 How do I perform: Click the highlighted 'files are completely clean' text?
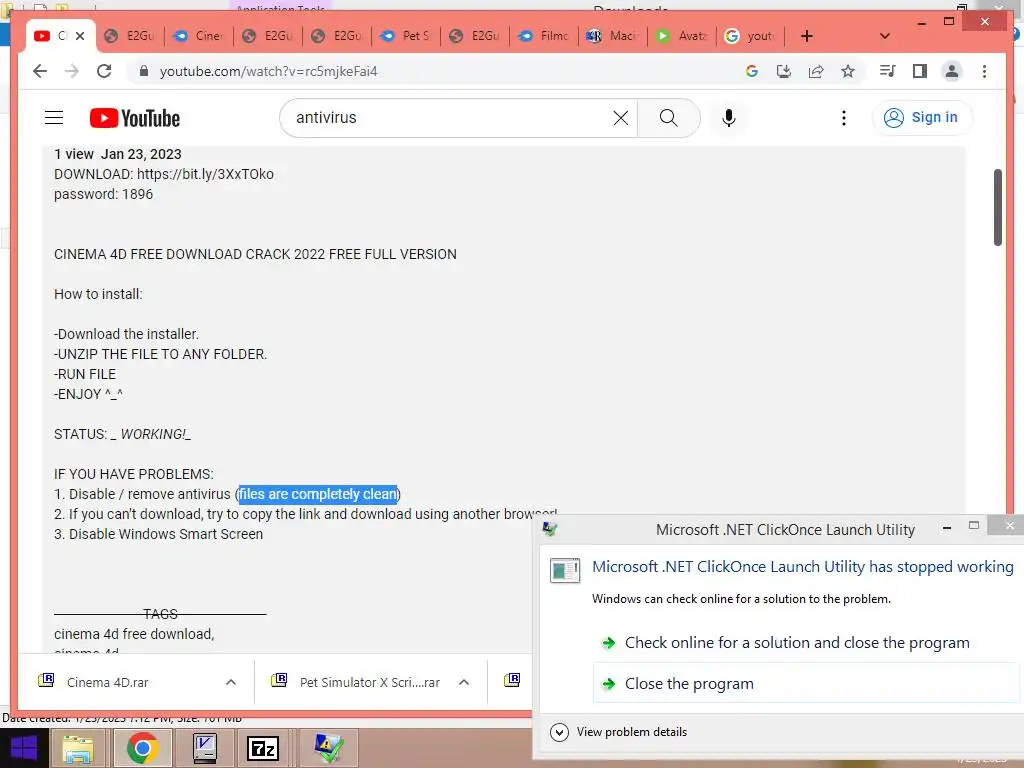click(x=317, y=494)
